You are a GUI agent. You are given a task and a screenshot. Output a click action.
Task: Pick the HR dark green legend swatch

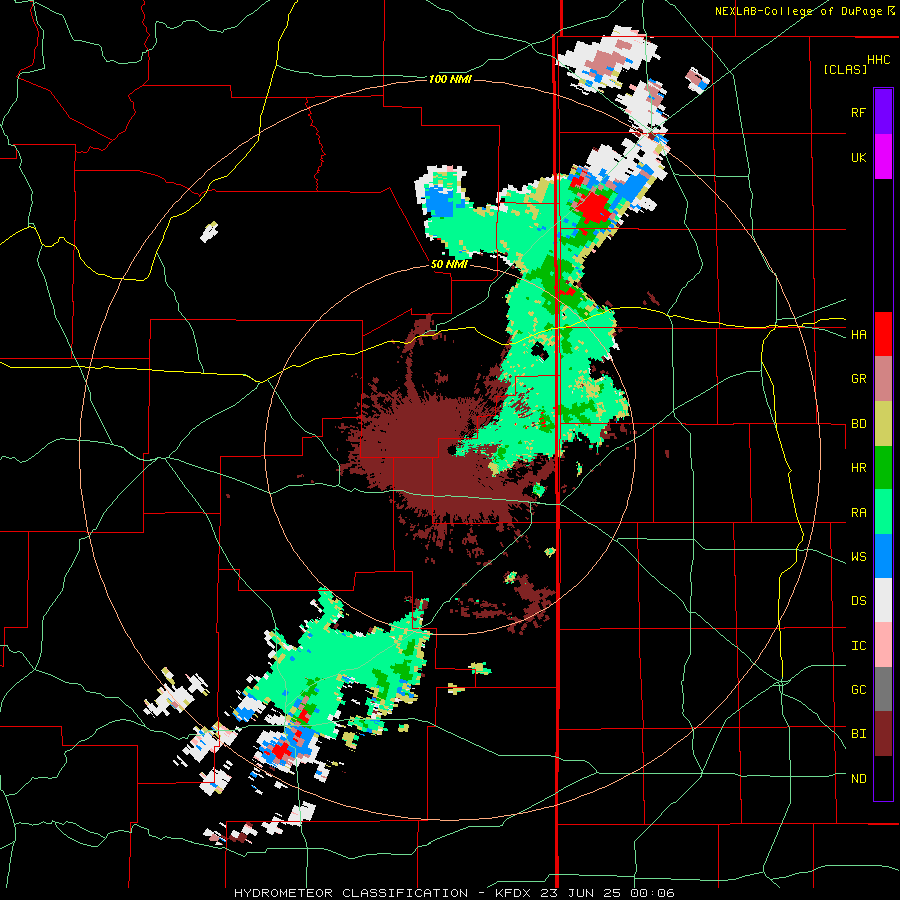[883, 467]
